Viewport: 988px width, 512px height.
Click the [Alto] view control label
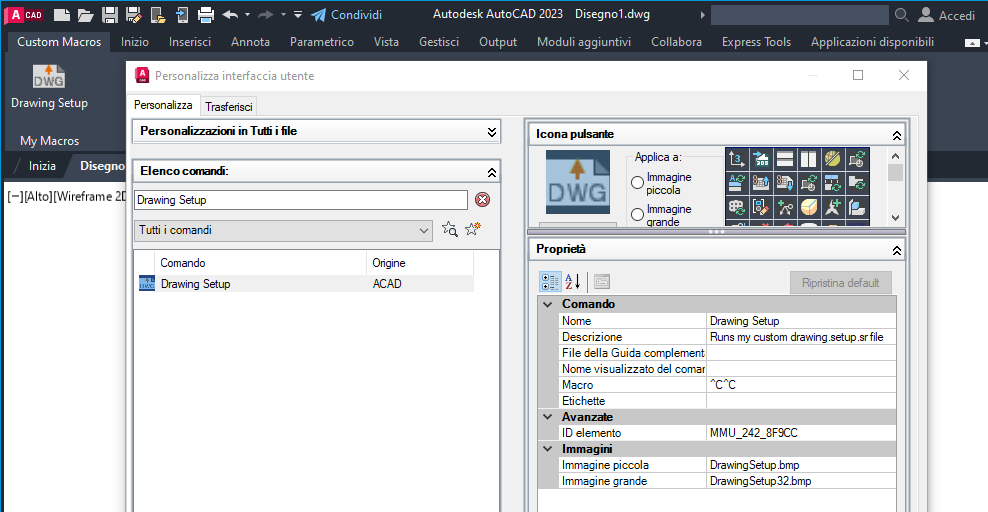(x=37, y=196)
